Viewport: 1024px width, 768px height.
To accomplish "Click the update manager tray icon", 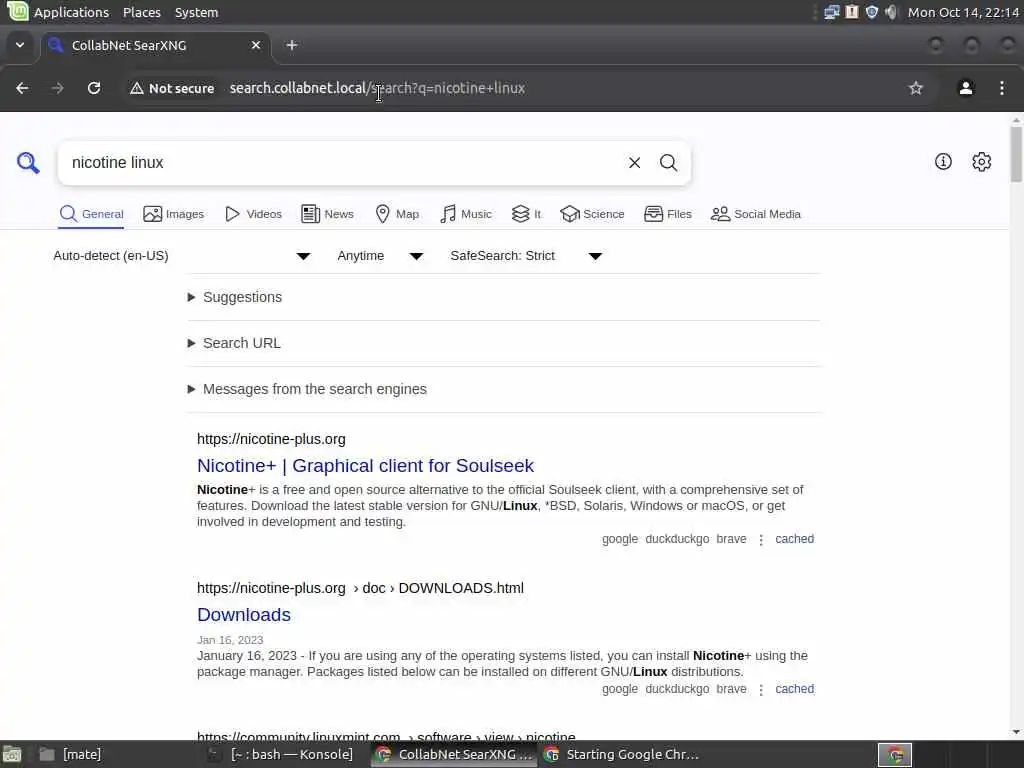I will pyautogui.click(x=852, y=12).
